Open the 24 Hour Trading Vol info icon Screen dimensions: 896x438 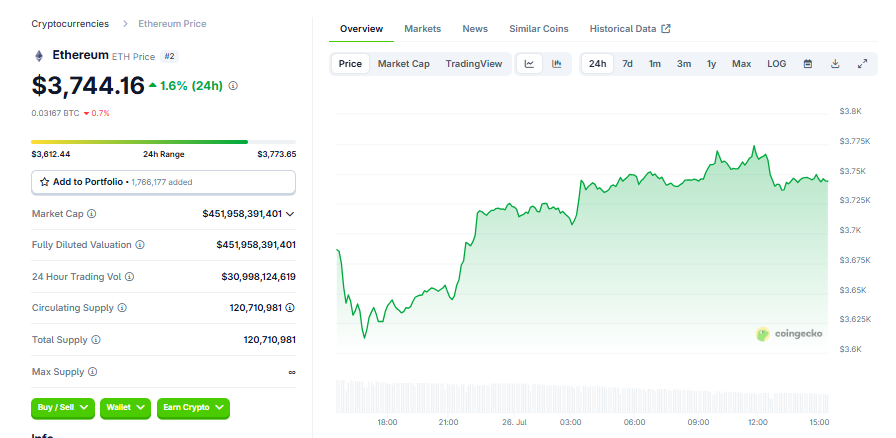[130, 277]
